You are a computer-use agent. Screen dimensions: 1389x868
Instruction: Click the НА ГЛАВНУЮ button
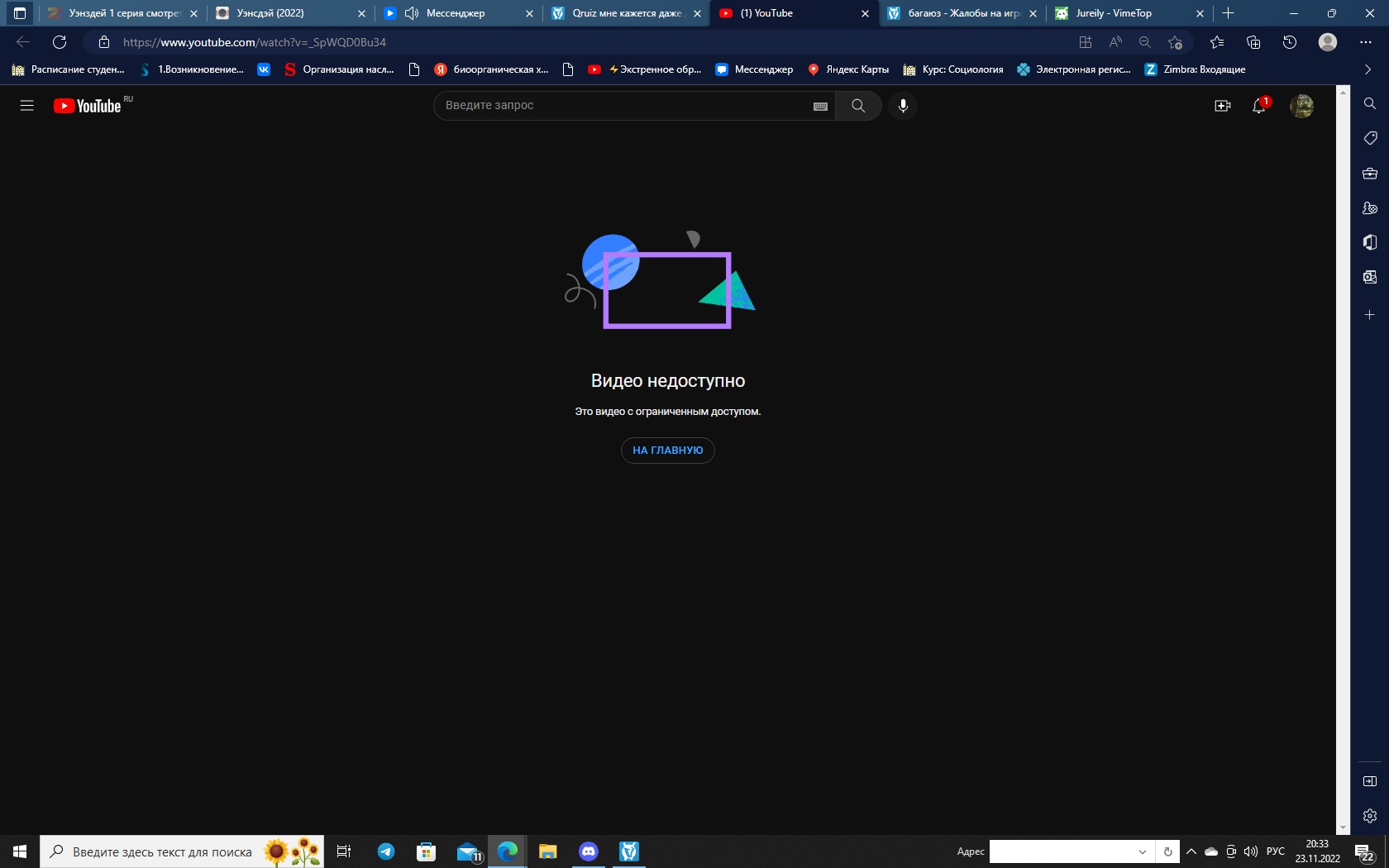pyautogui.click(x=667, y=451)
